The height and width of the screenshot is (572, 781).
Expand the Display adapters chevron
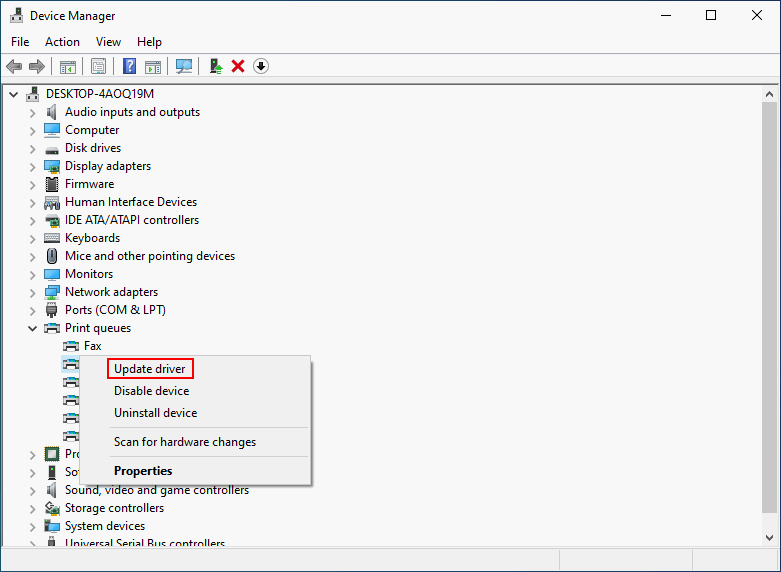[x=33, y=167]
